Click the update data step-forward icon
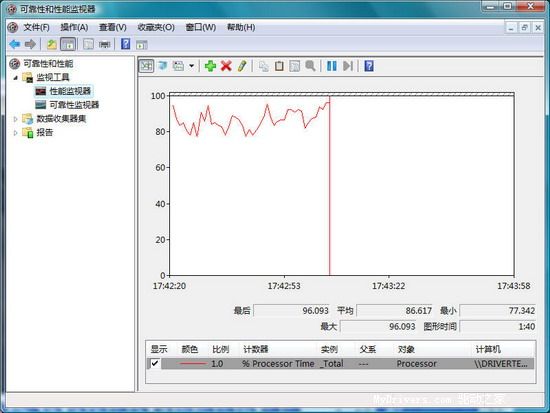 coord(348,66)
